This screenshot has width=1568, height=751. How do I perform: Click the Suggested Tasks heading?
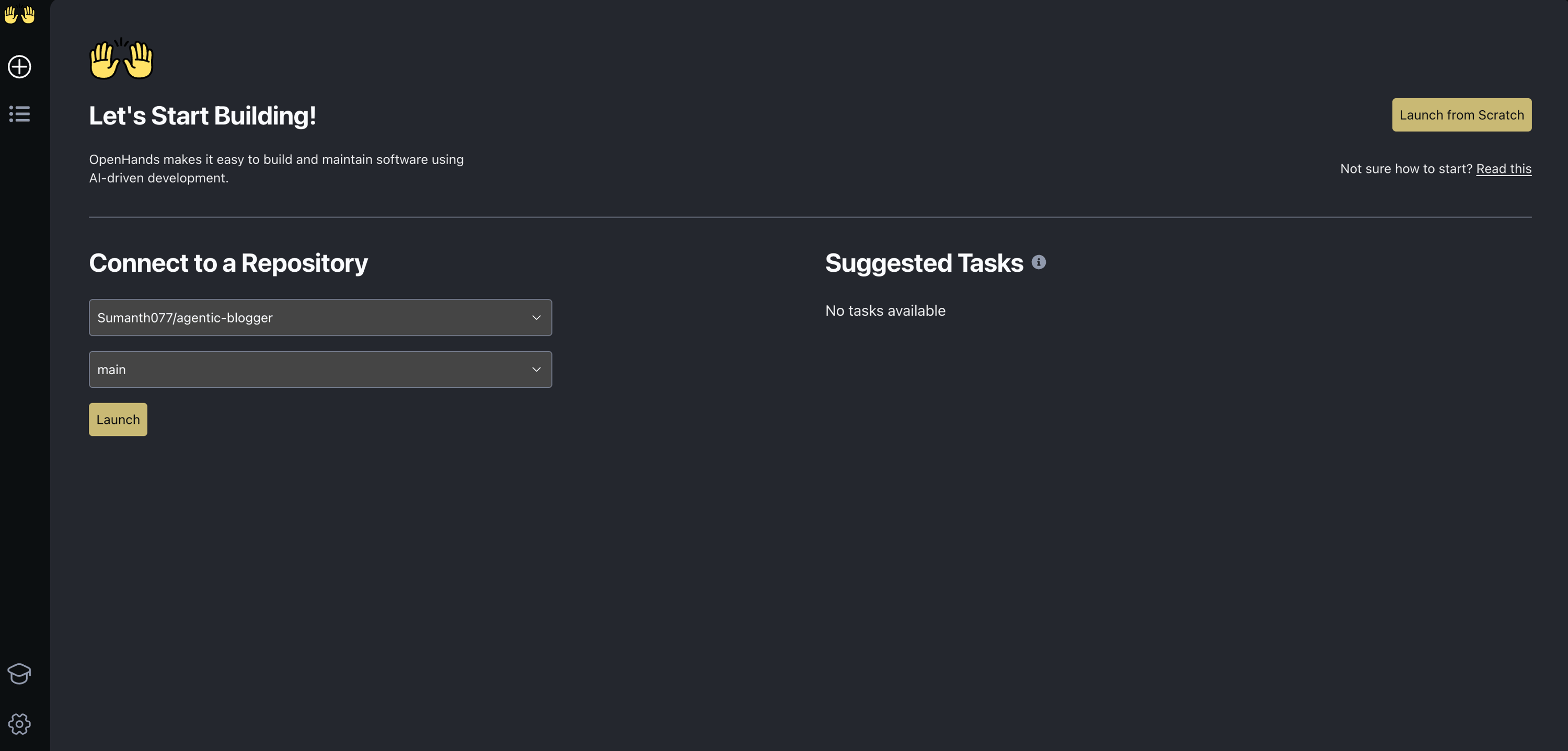click(924, 263)
